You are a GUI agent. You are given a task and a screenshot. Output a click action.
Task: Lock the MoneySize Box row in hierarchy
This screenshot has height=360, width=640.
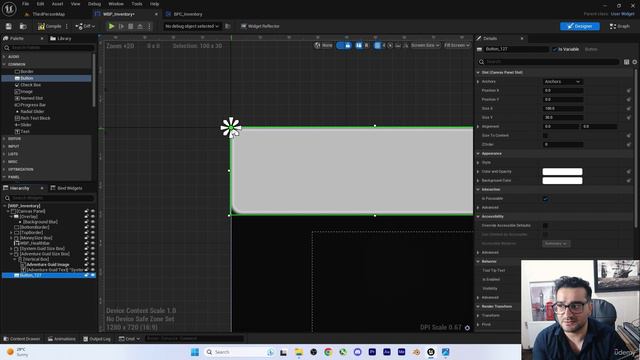[87, 238]
